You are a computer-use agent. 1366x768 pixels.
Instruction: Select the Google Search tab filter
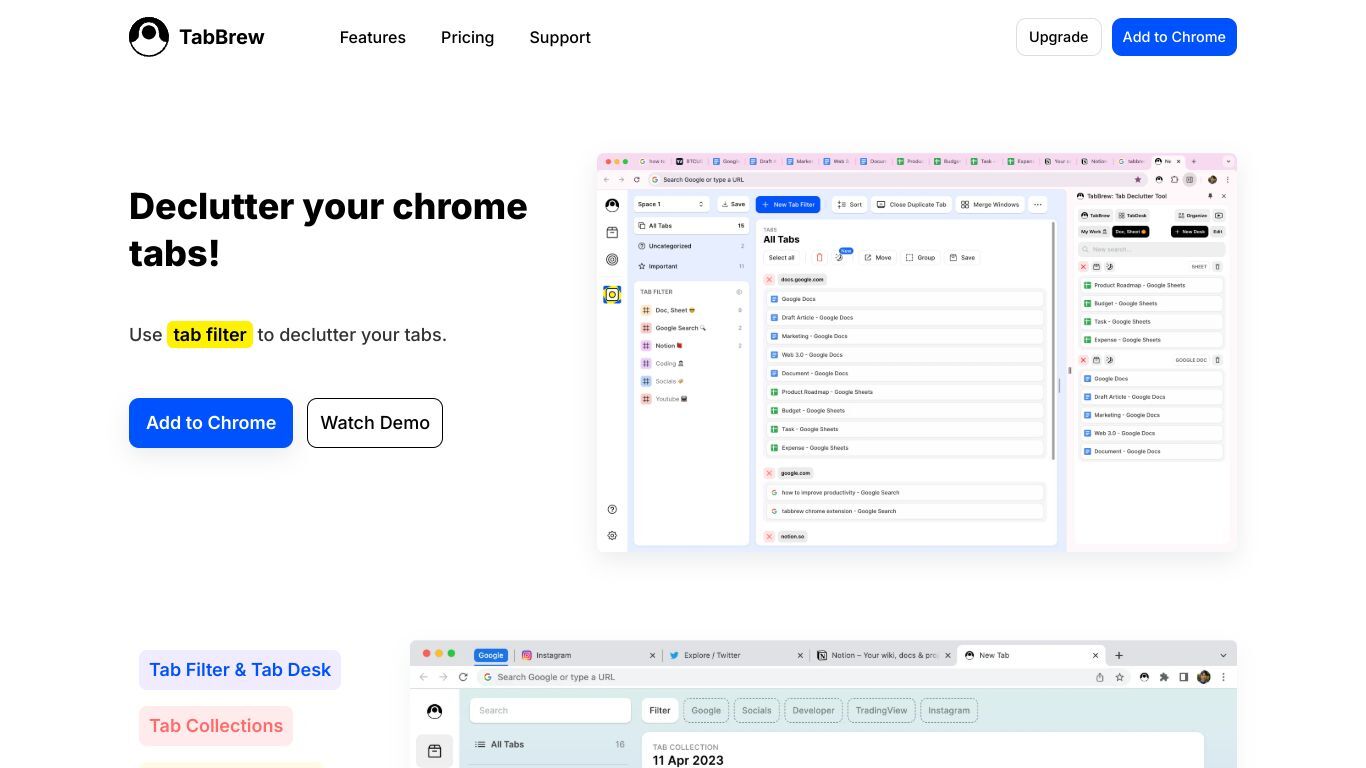click(691, 328)
